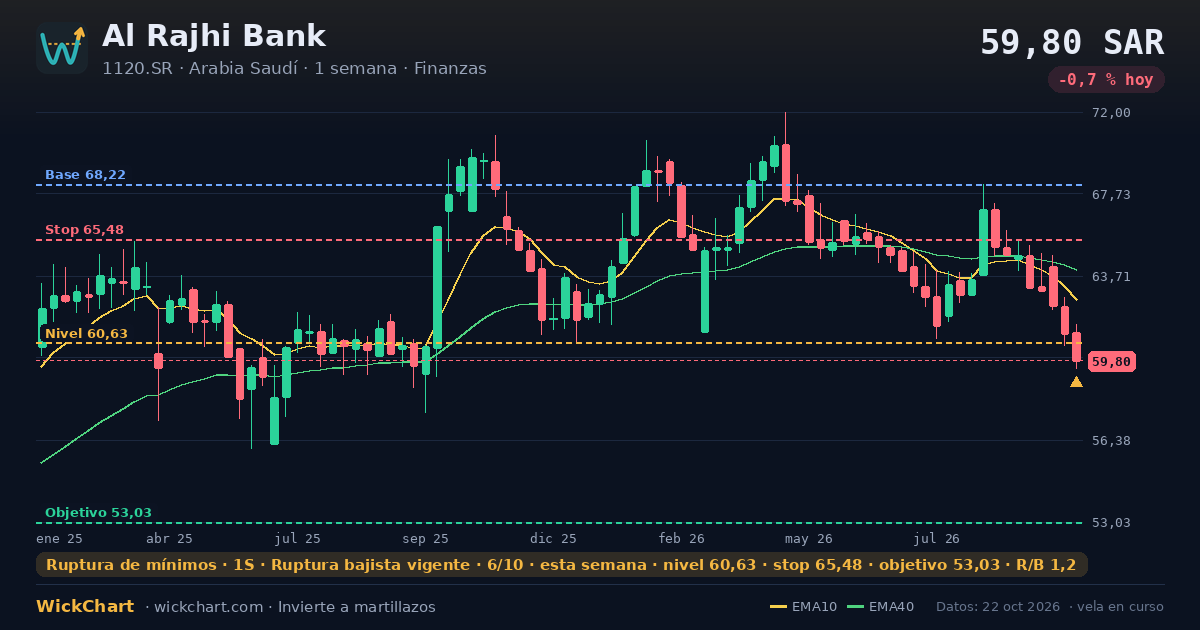The width and height of the screenshot is (1200, 630).
Task: Click the feb 26 date axis label
Action: (x=682, y=538)
